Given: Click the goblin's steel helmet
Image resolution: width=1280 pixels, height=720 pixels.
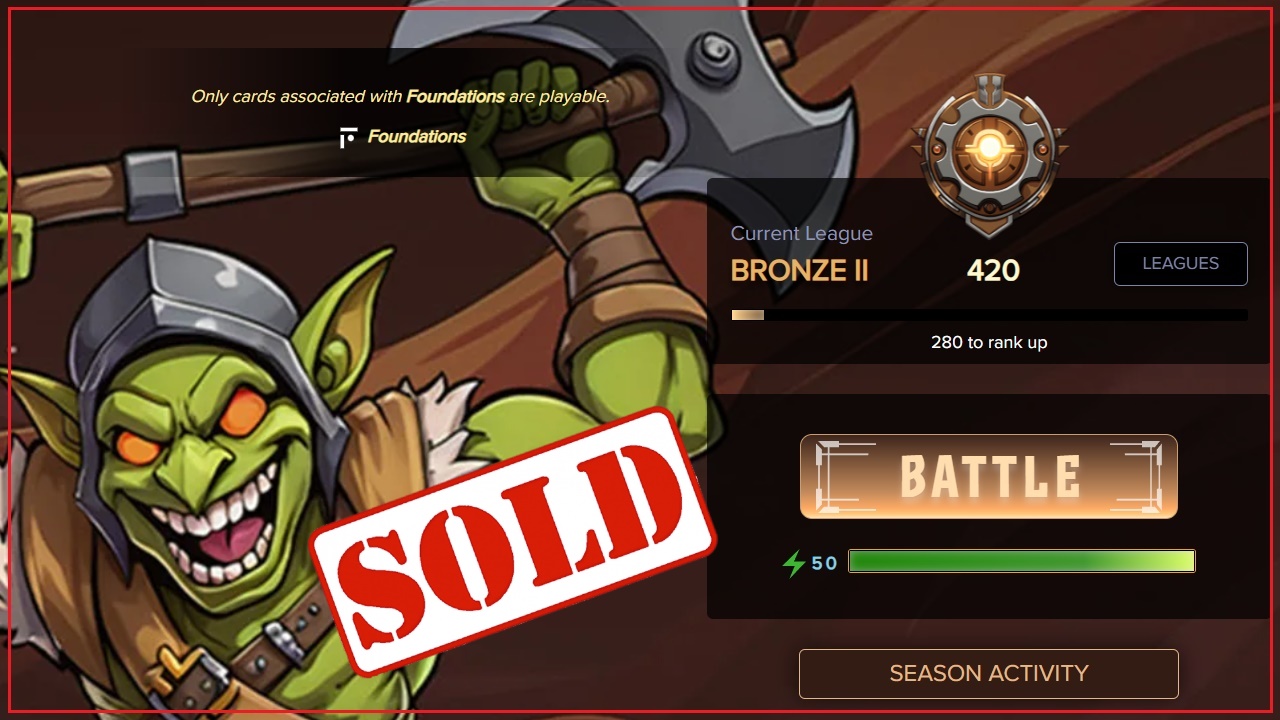Looking at the screenshot, I should coord(200,320).
